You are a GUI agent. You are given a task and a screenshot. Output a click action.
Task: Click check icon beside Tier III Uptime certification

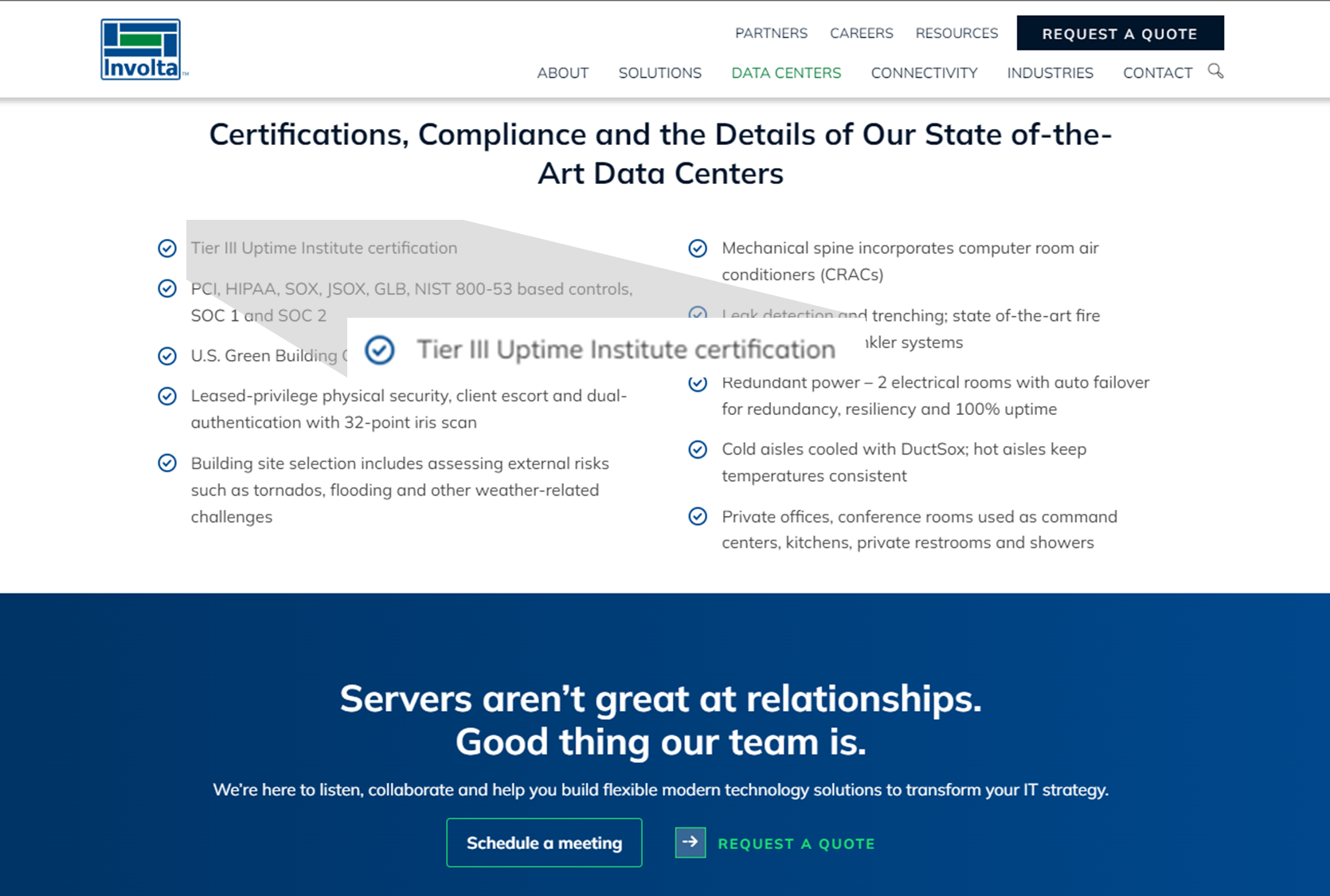[x=167, y=248]
